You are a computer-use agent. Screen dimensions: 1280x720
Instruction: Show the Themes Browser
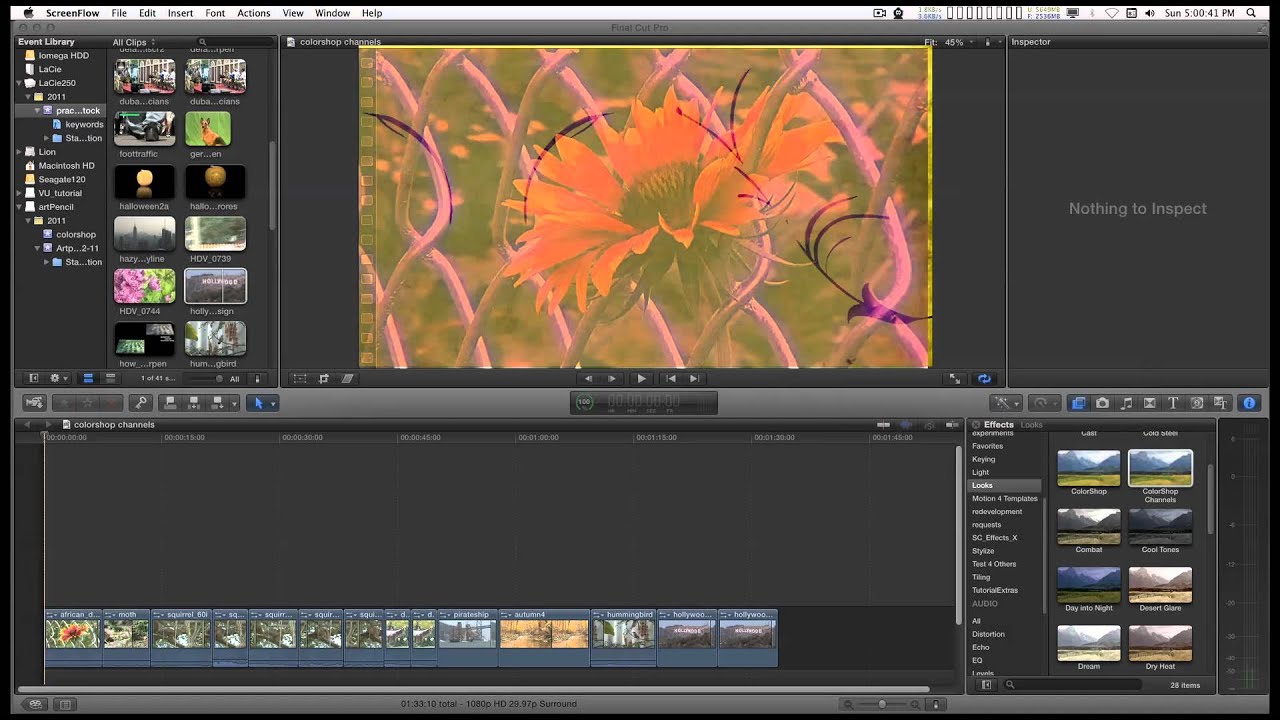(x=1220, y=403)
